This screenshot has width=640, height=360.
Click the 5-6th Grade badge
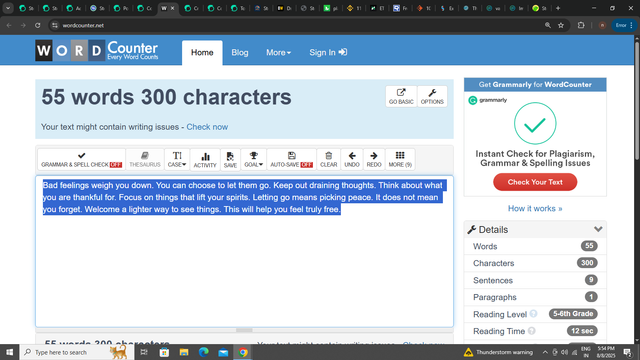[573, 314]
